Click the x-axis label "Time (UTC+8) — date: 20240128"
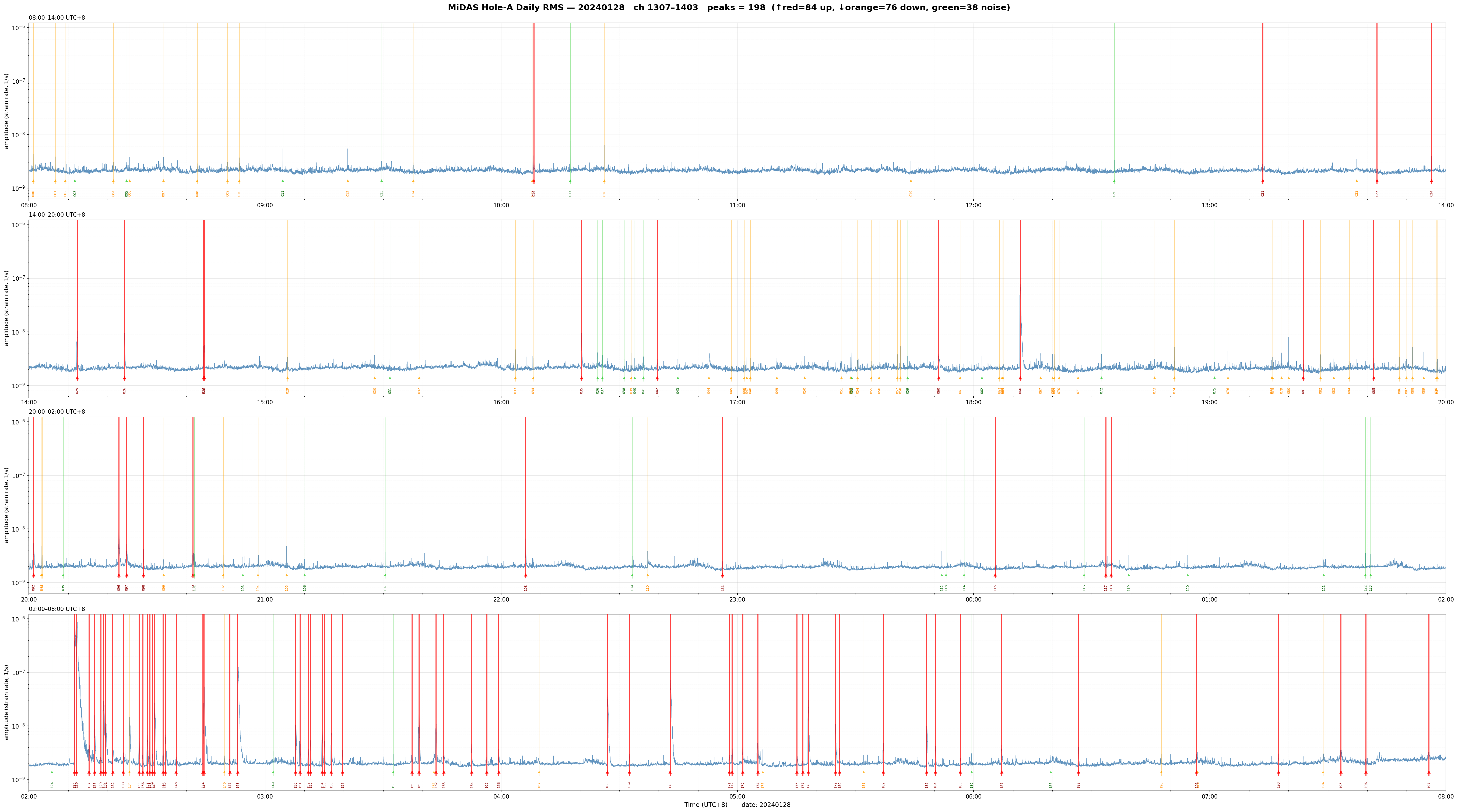This screenshot has width=1458, height=812. coord(737,805)
